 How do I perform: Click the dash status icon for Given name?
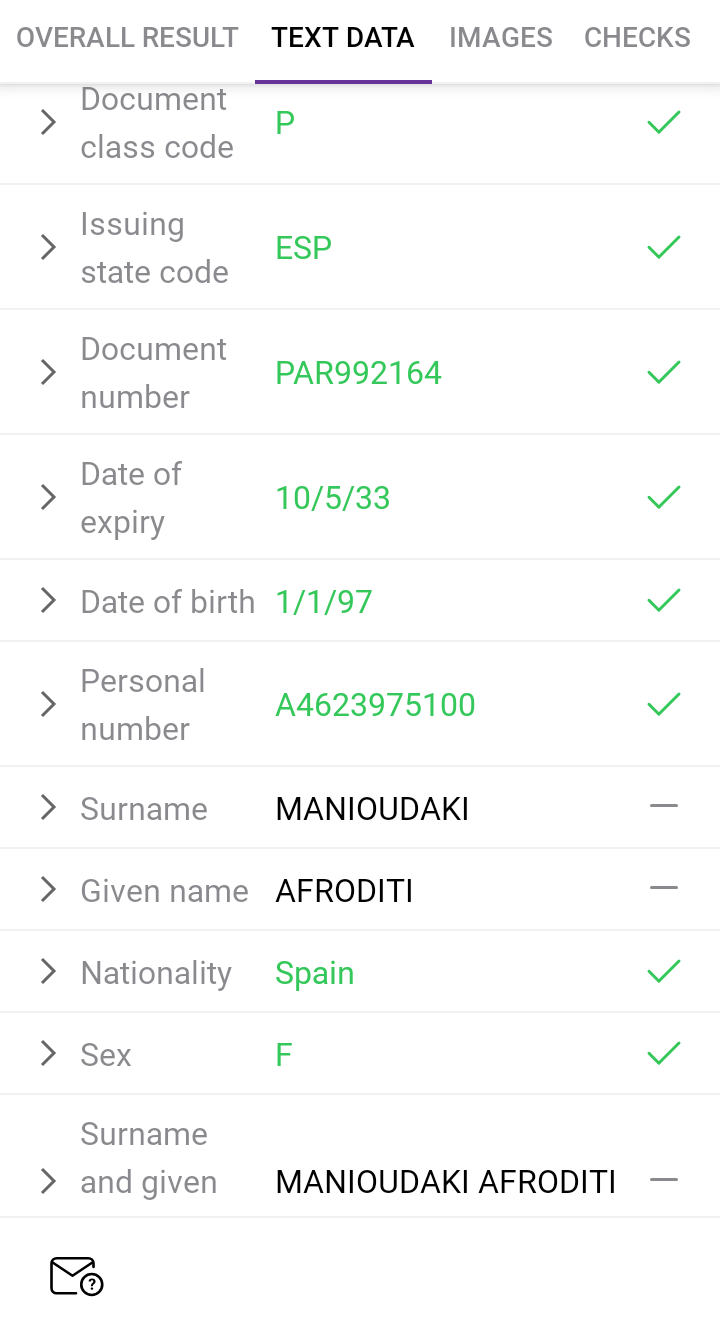663,888
